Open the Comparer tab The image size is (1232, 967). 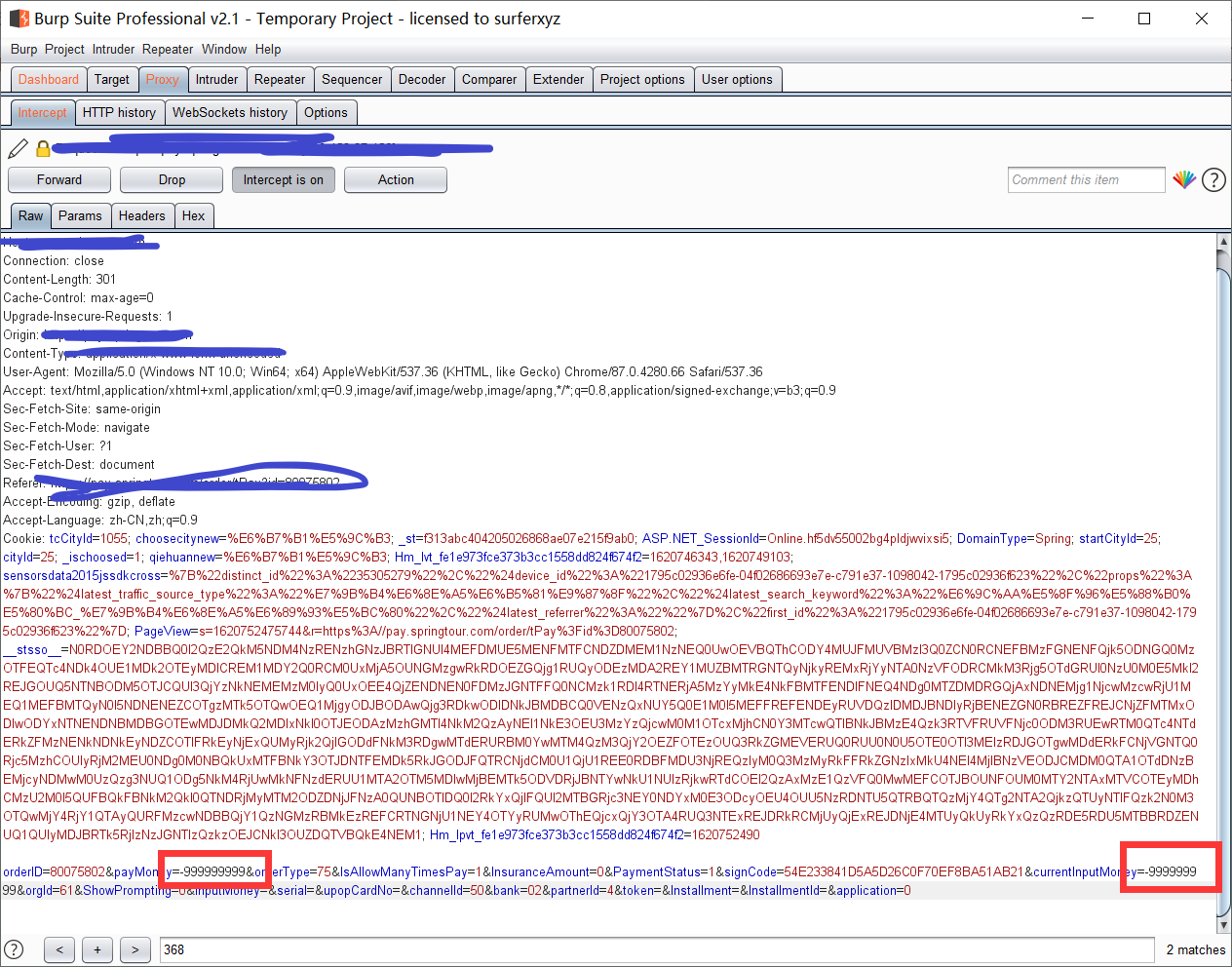(489, 80)
